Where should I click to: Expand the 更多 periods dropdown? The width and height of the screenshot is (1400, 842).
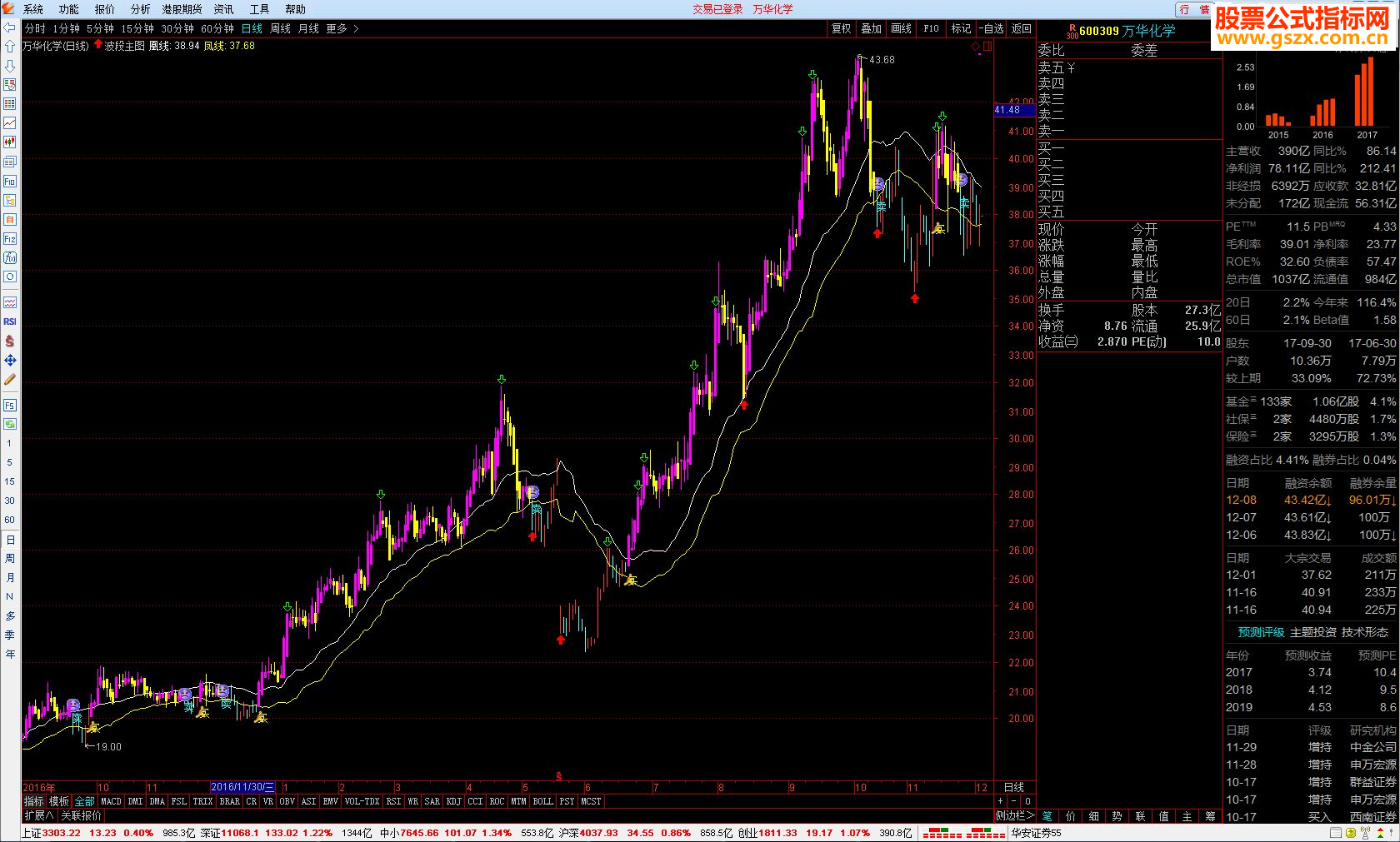coord(342,28)
